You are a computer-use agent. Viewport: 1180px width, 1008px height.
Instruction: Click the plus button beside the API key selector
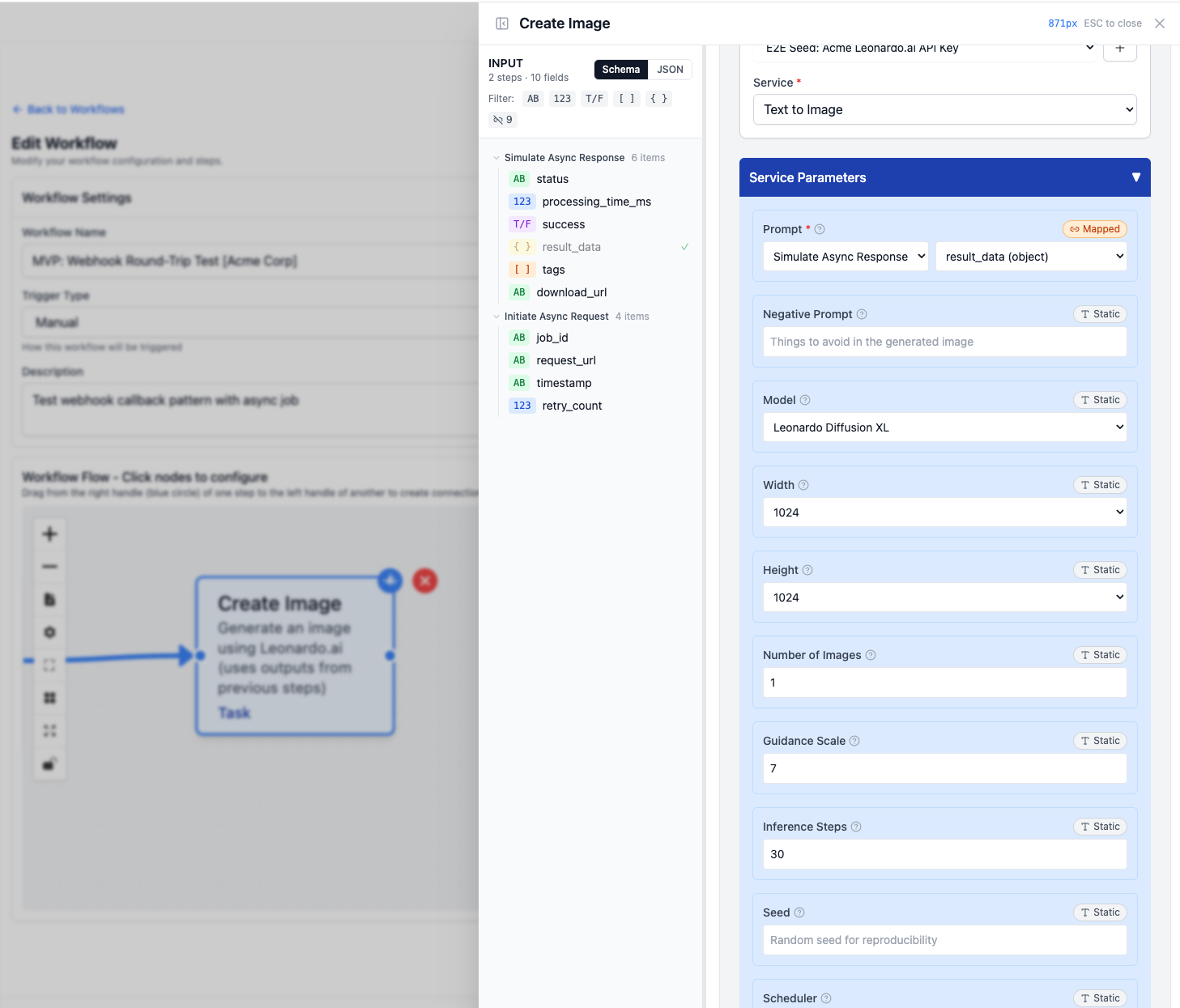click(1119, 49)
